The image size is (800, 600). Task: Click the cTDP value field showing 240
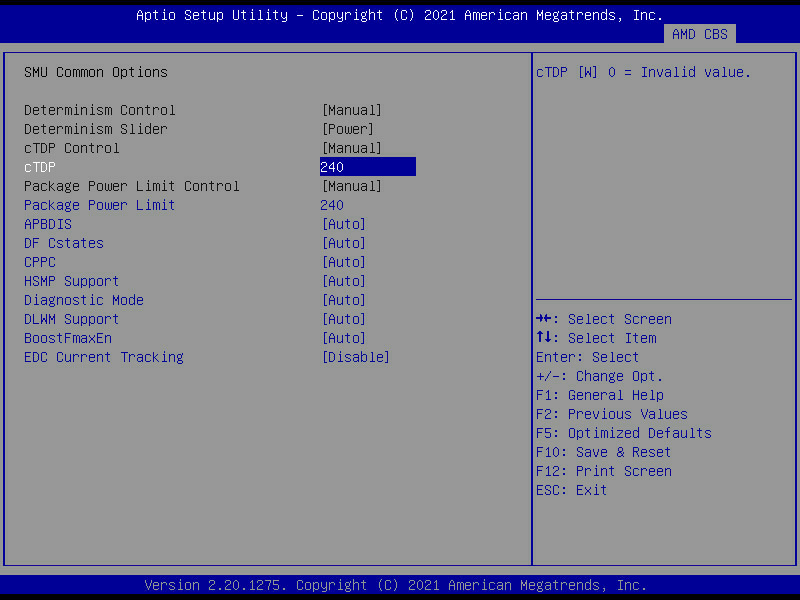[366, 167]
